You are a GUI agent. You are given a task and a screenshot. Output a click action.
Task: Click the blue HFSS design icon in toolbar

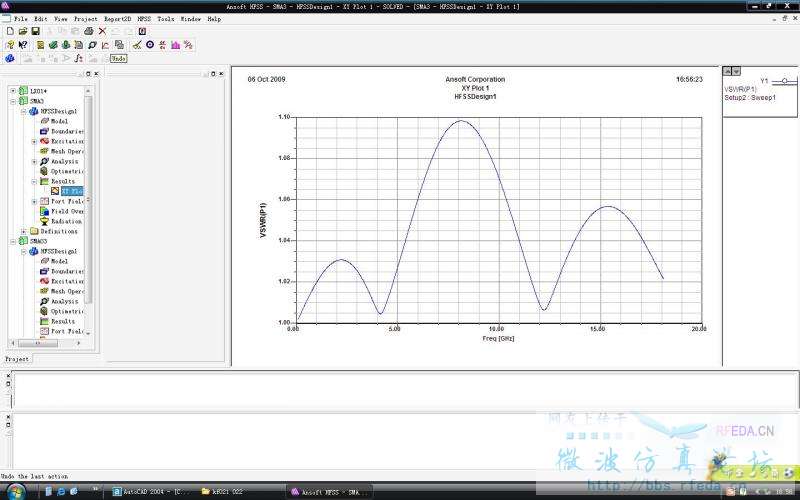coord(10,59)
